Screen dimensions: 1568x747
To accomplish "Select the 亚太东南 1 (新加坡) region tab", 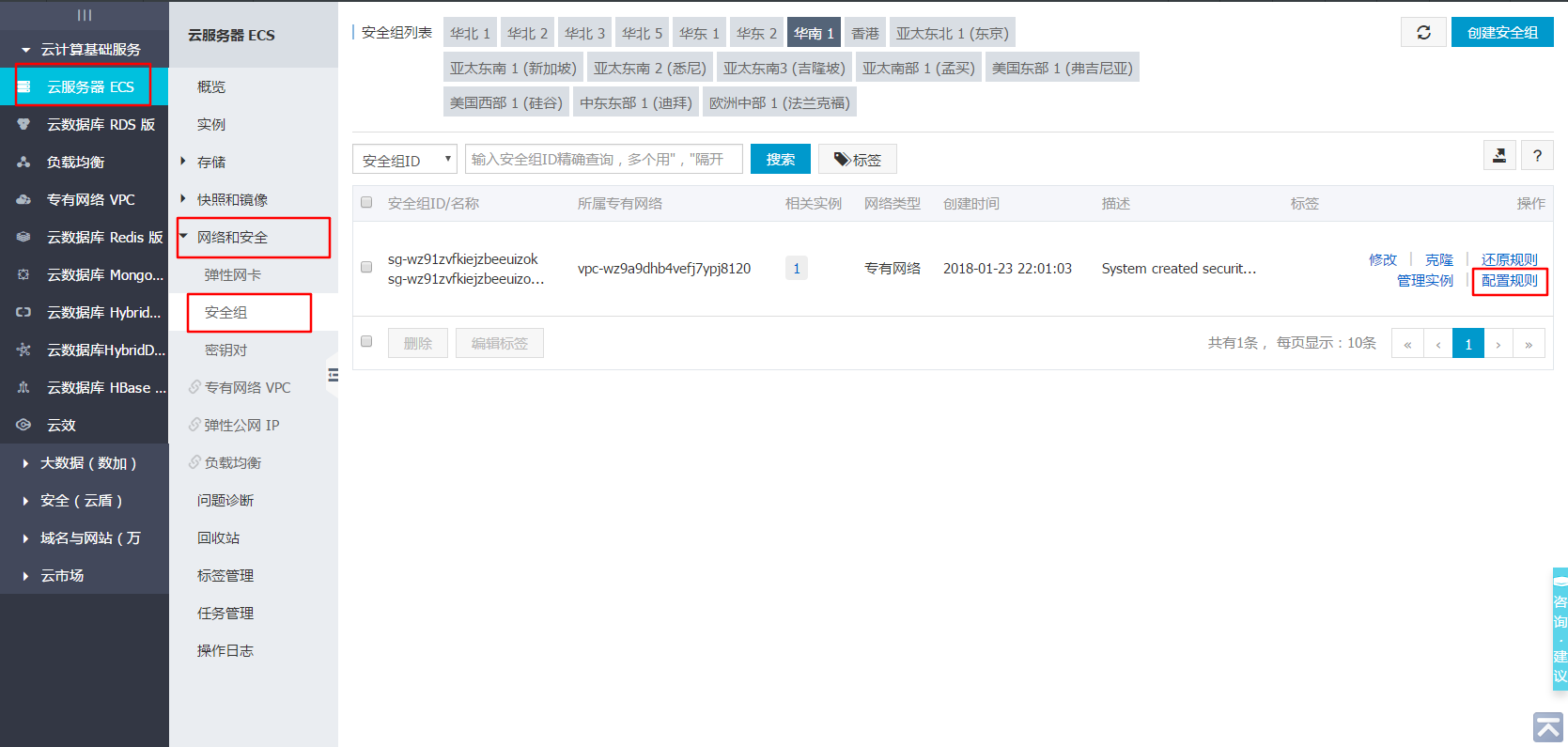I will pyautogui.click(x=513, y=68).
